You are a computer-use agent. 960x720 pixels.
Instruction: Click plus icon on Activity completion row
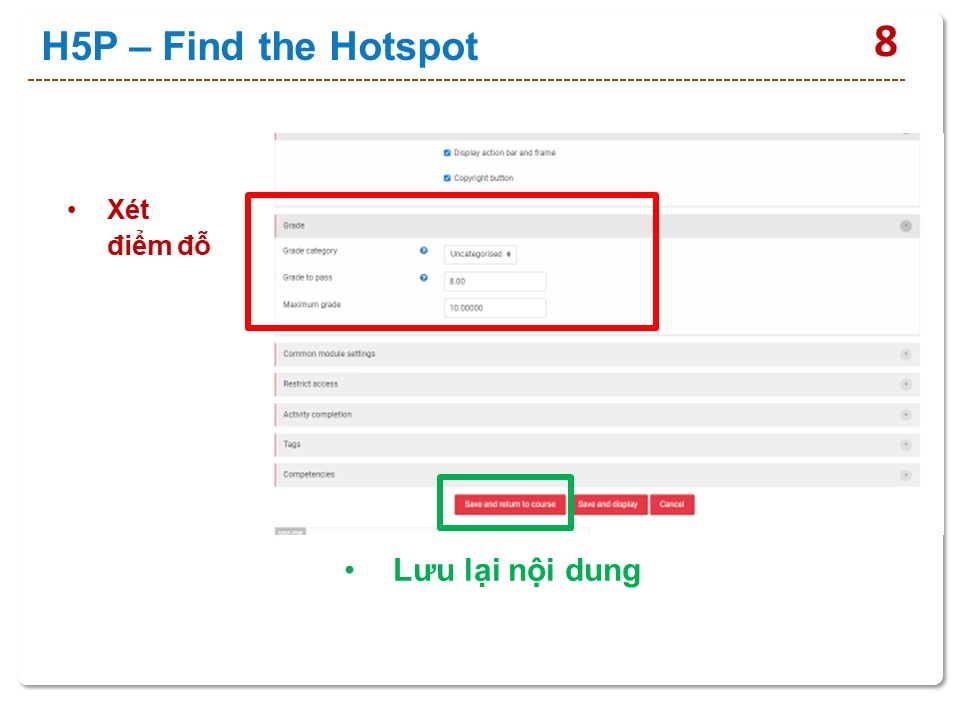[x=905, y=414]
